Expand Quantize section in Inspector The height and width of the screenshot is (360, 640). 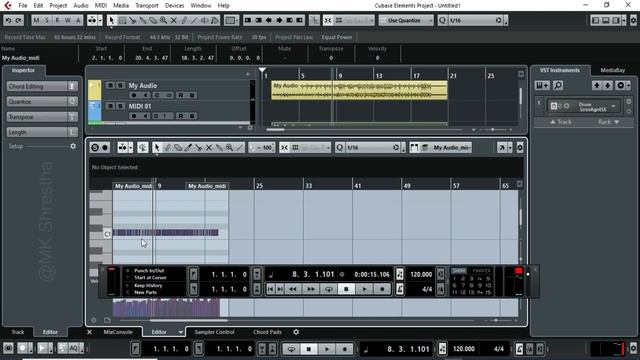pos(41,101)
